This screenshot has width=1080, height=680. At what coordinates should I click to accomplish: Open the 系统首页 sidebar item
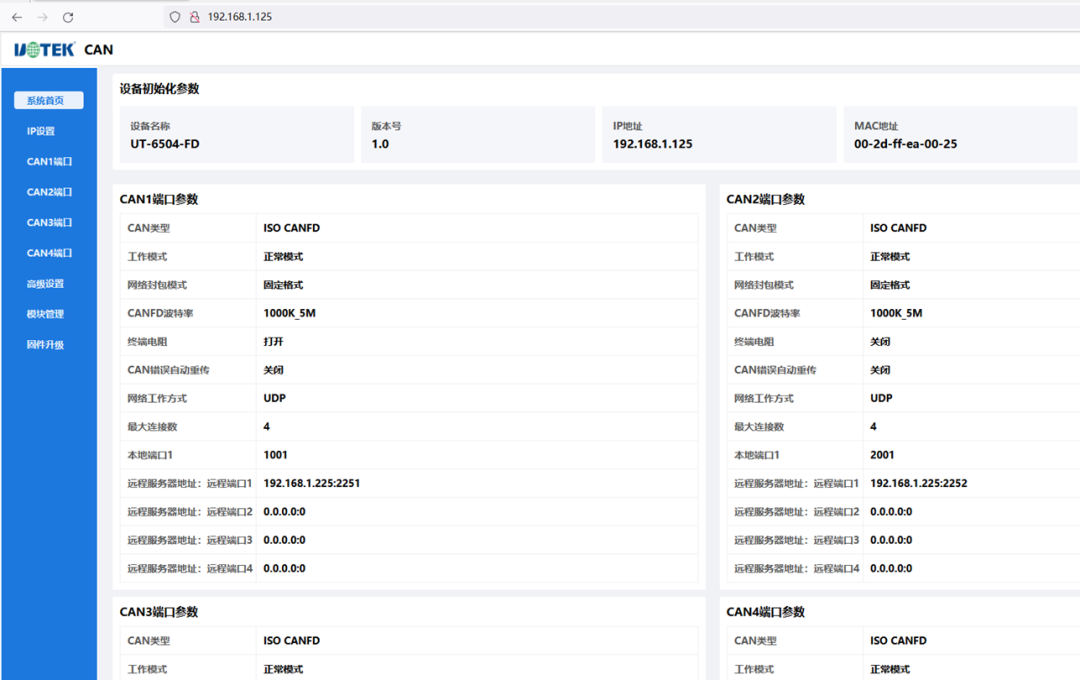pos(47,100)
